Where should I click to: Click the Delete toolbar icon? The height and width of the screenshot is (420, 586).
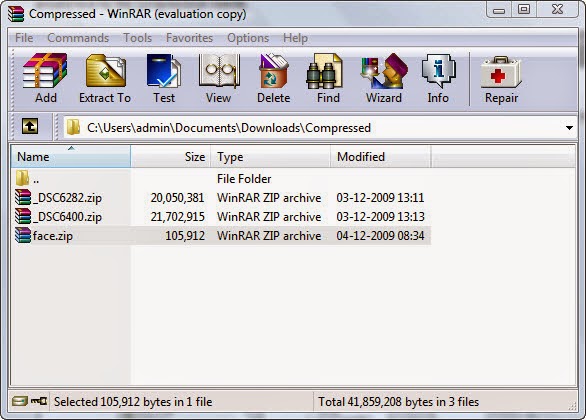click(x=274, y=71)
